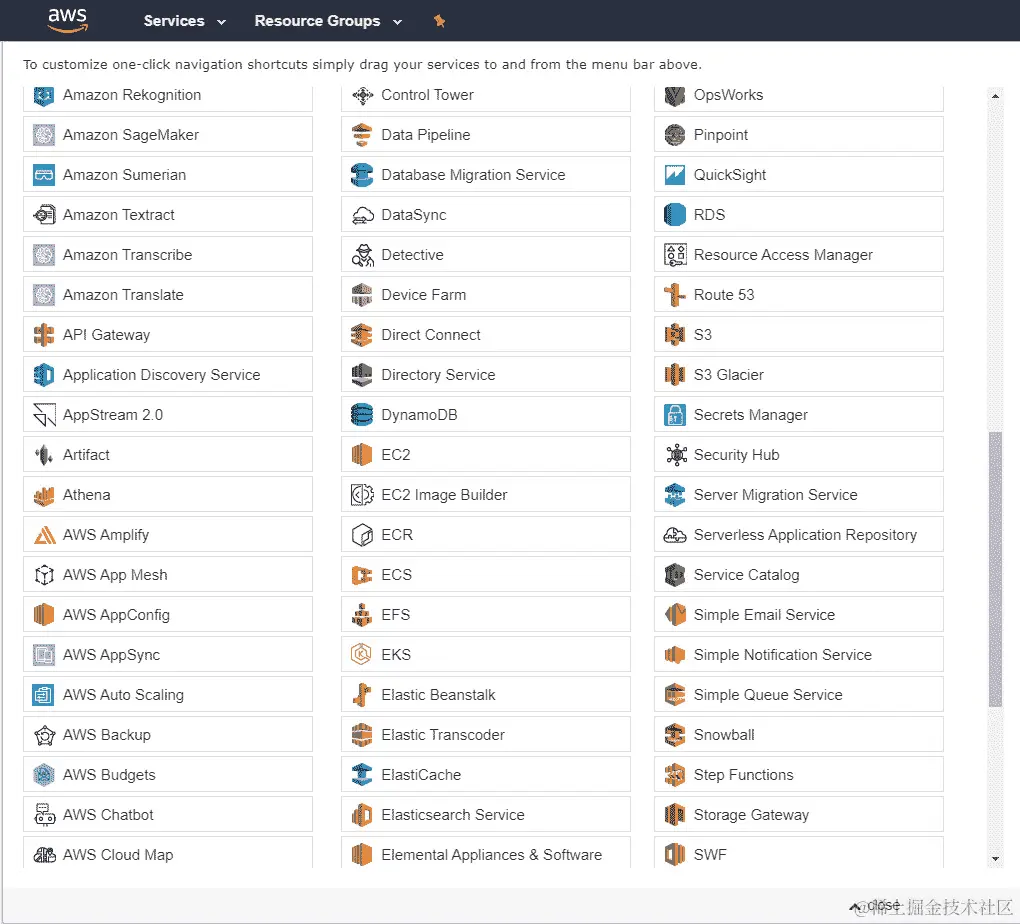Click the AWS Amplify icon
The height and width of the screenshot is (924, 1020).
coord(44,535)
